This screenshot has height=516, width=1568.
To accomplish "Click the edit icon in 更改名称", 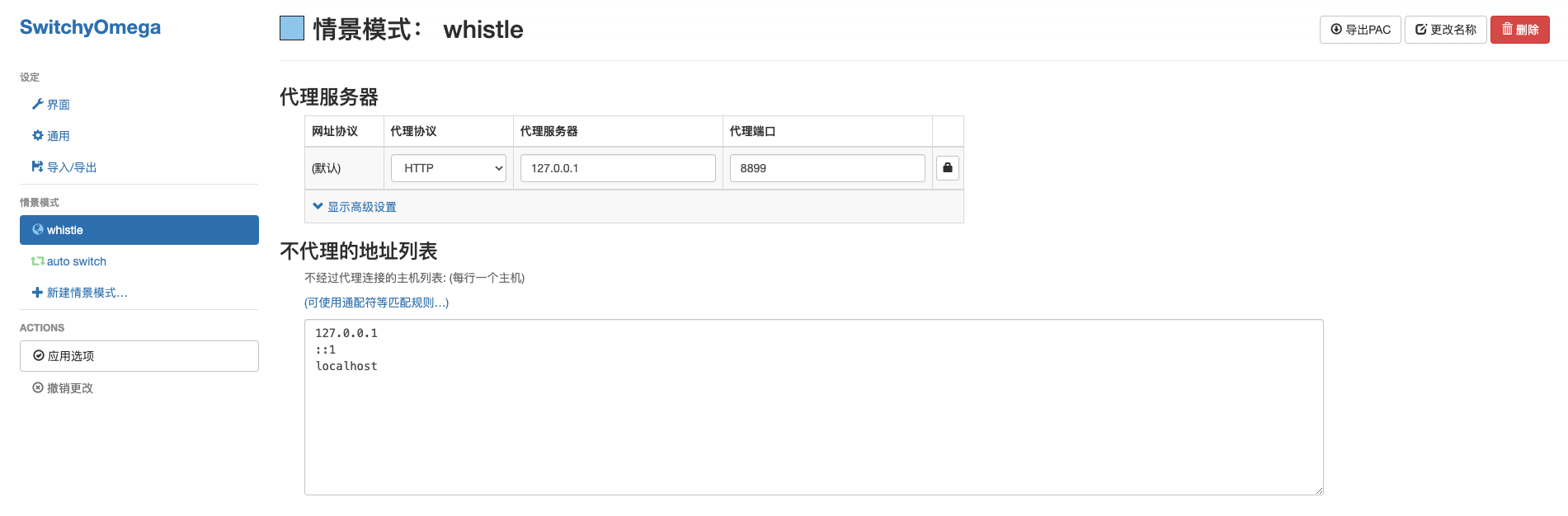I will point(1421,29).
